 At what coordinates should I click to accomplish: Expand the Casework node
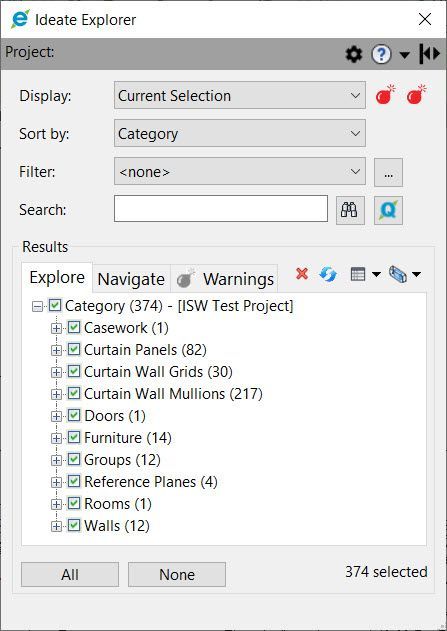coord(56,328)
